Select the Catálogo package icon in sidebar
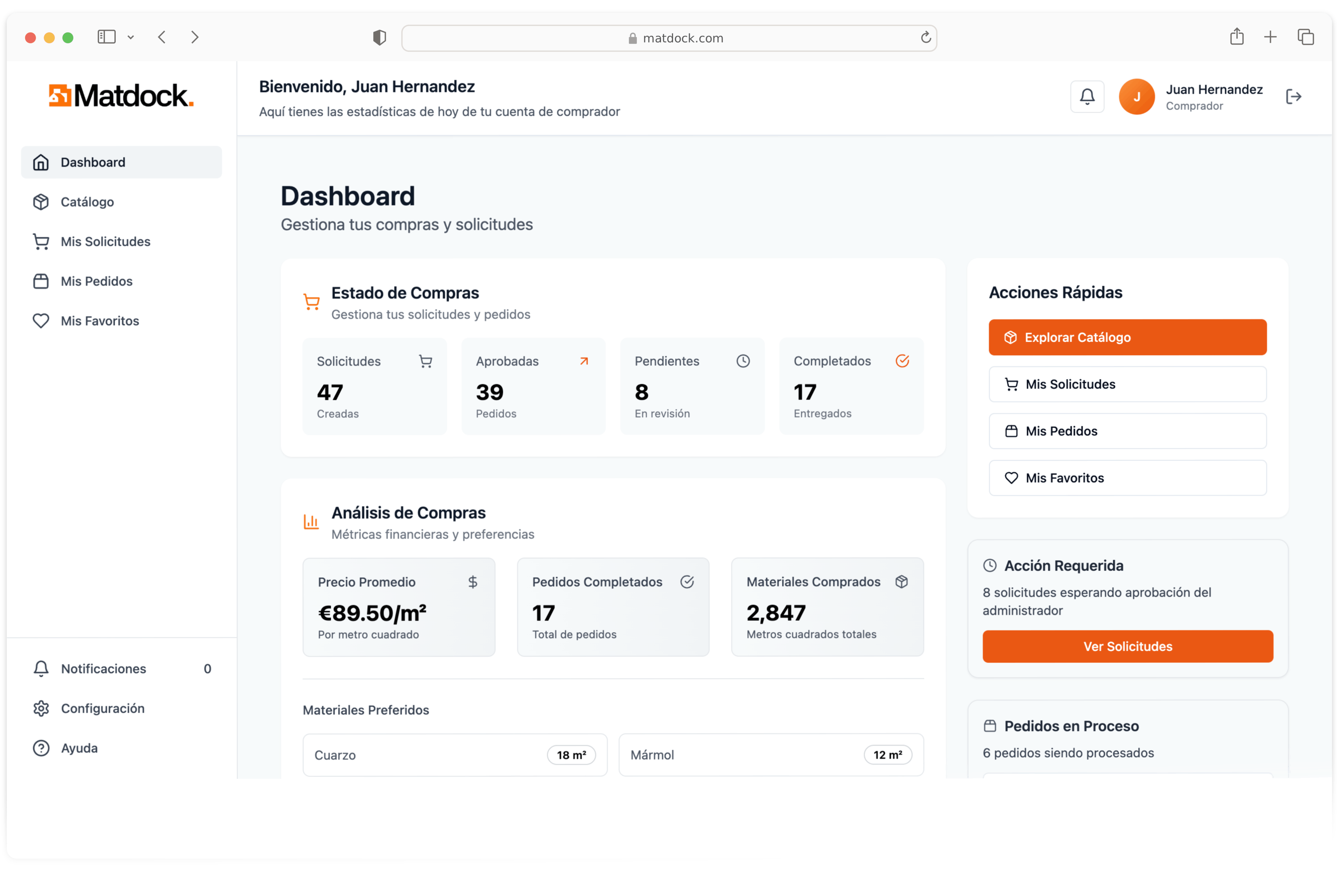Screen dimensions: 1337x896 point(41,202)
